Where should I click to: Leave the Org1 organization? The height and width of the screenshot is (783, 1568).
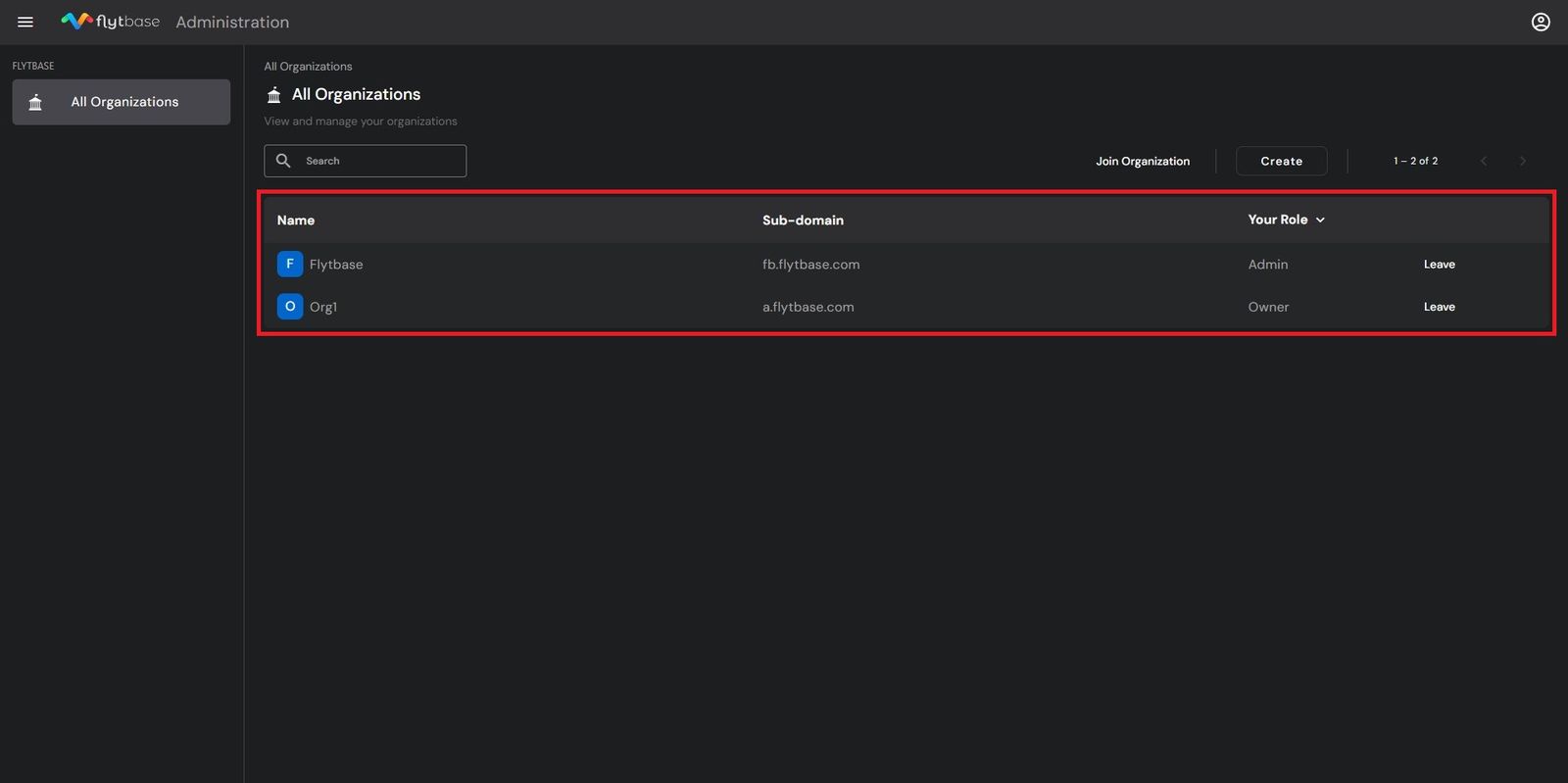tap(1440, 307)
